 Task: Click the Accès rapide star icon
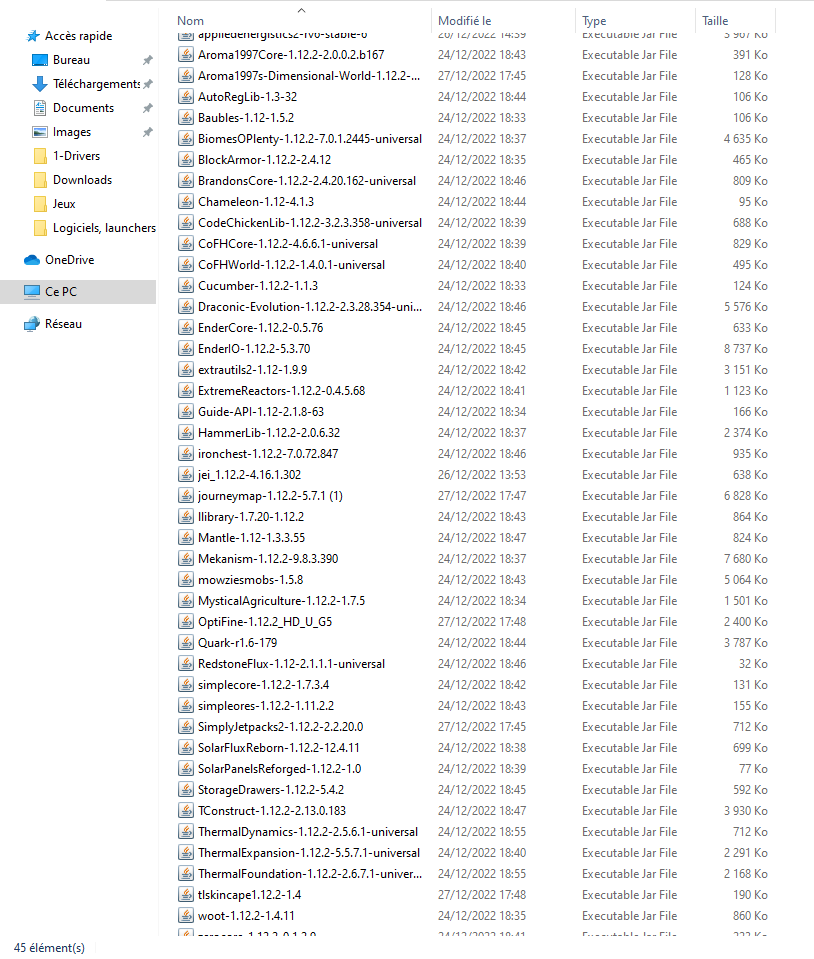coord(32,36)
